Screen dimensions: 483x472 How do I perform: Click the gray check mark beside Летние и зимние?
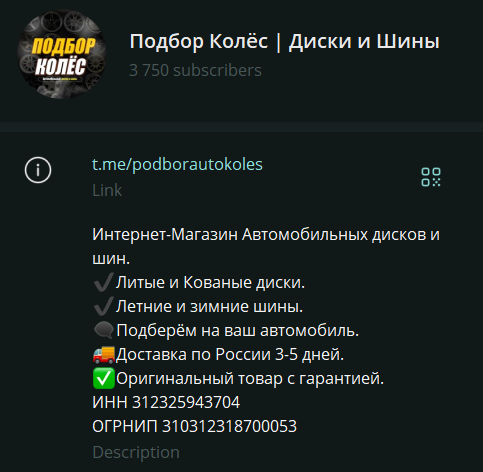(103, 306)
